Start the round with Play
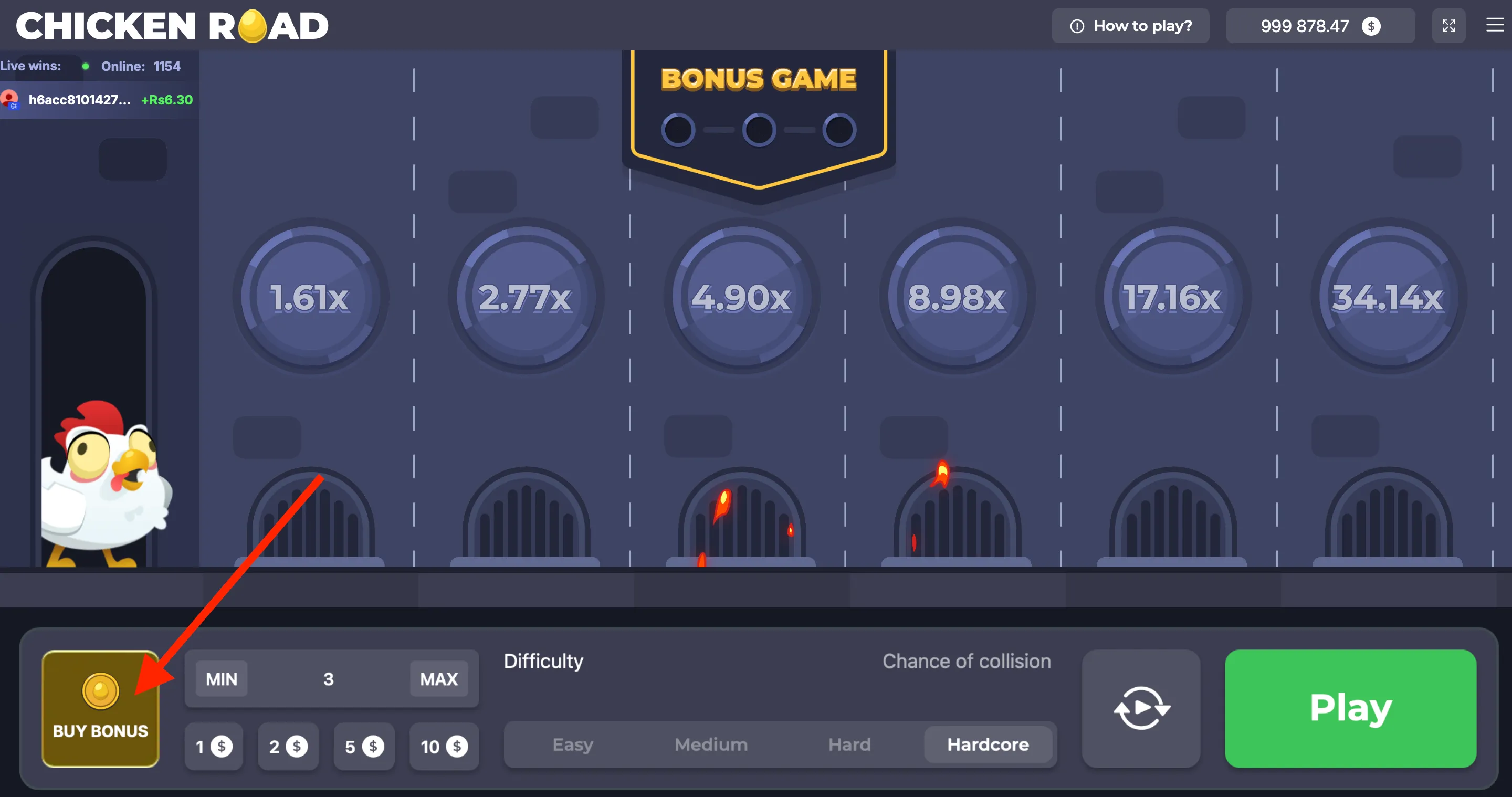1512x797 pixels. 1350,708
